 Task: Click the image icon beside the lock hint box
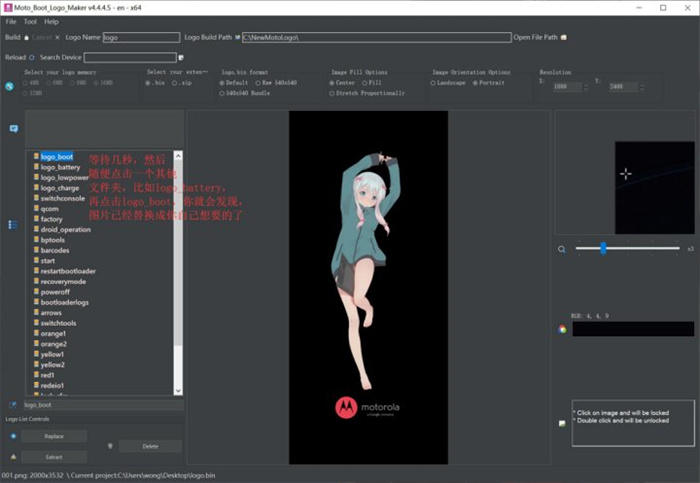[562, 423]
